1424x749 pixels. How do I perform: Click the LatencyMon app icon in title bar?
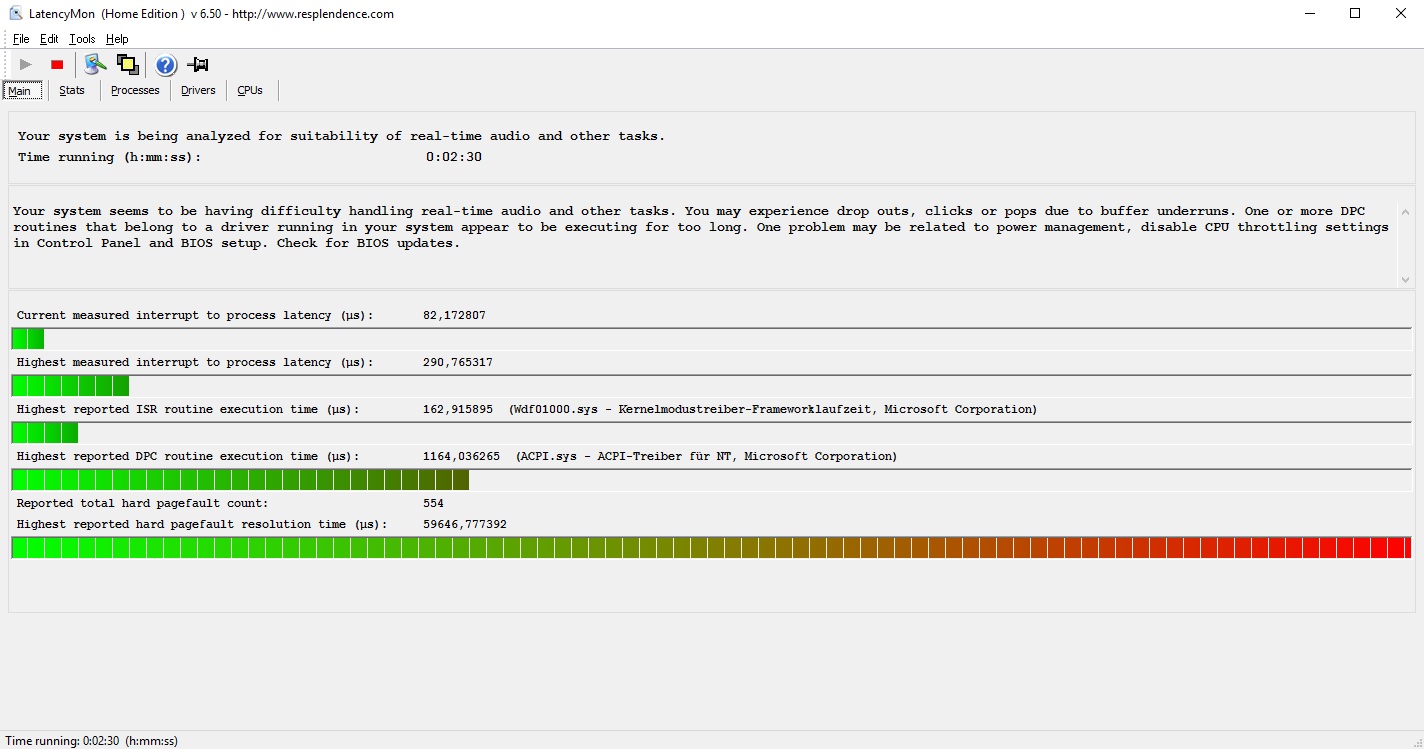(15, 14)
